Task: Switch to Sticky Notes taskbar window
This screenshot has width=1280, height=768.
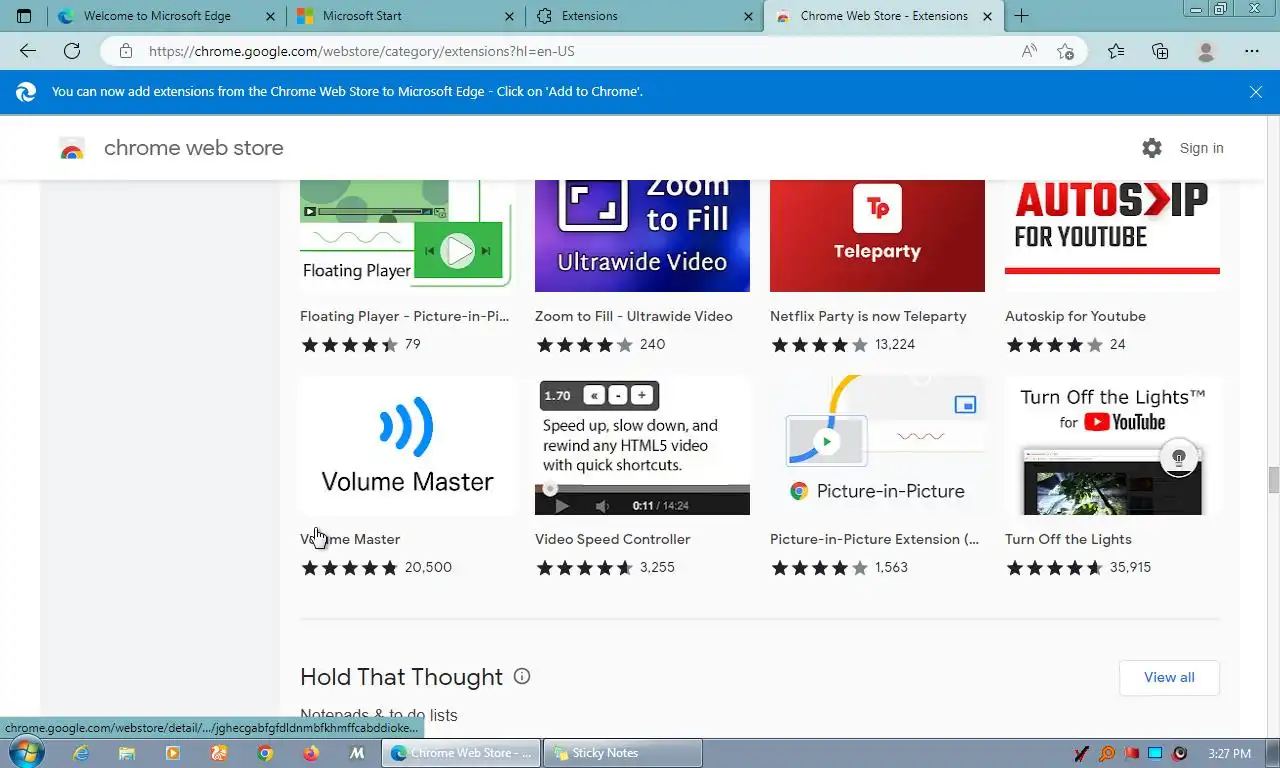Action: coord(622,753)
